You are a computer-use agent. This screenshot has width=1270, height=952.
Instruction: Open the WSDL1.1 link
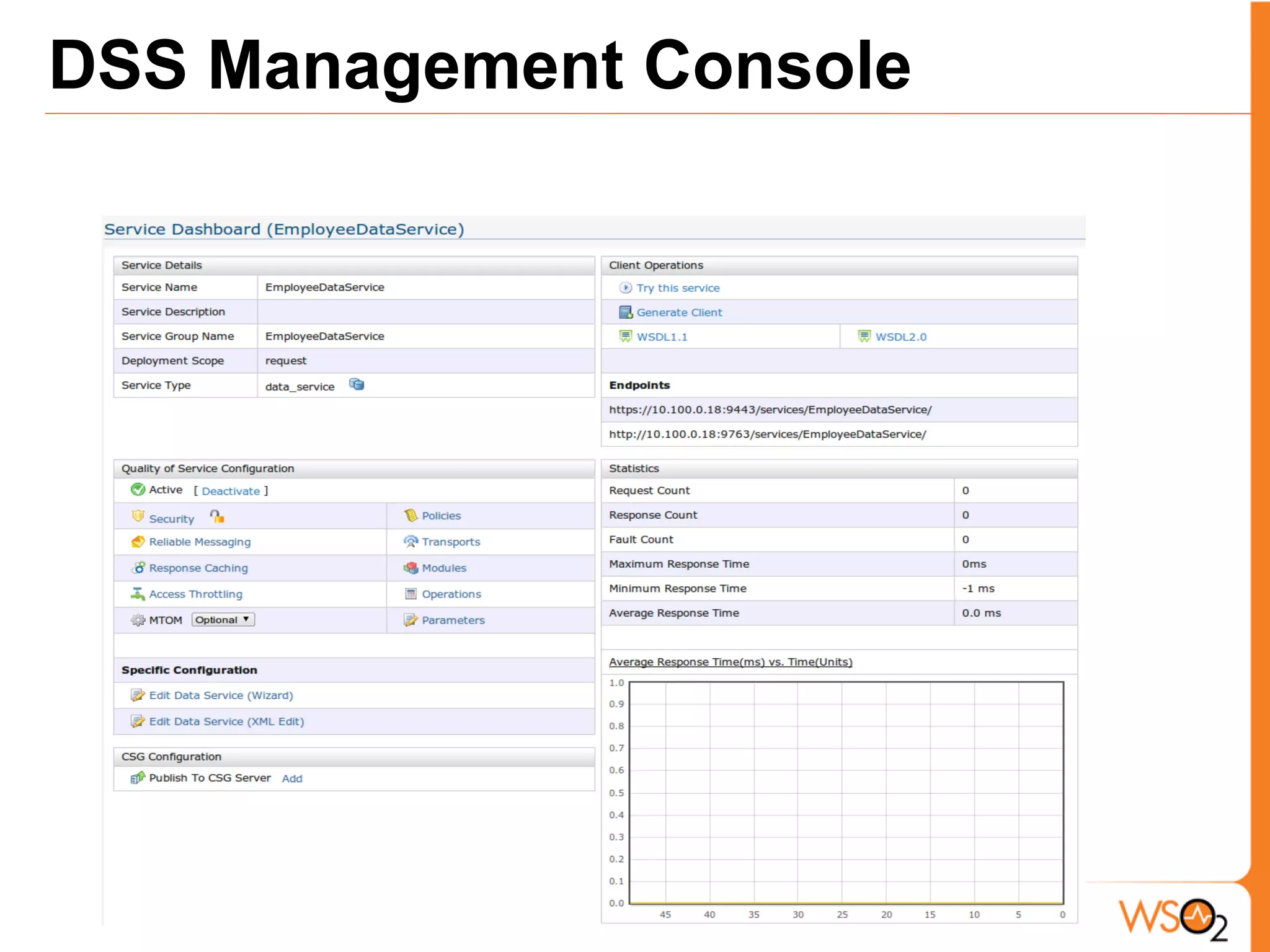click(662, 337)
